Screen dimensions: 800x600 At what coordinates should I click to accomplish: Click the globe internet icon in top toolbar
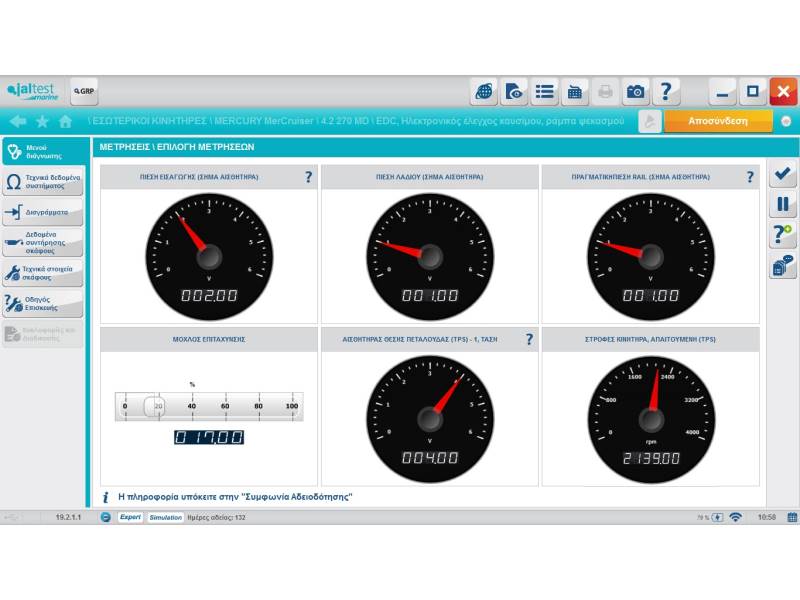484,92
